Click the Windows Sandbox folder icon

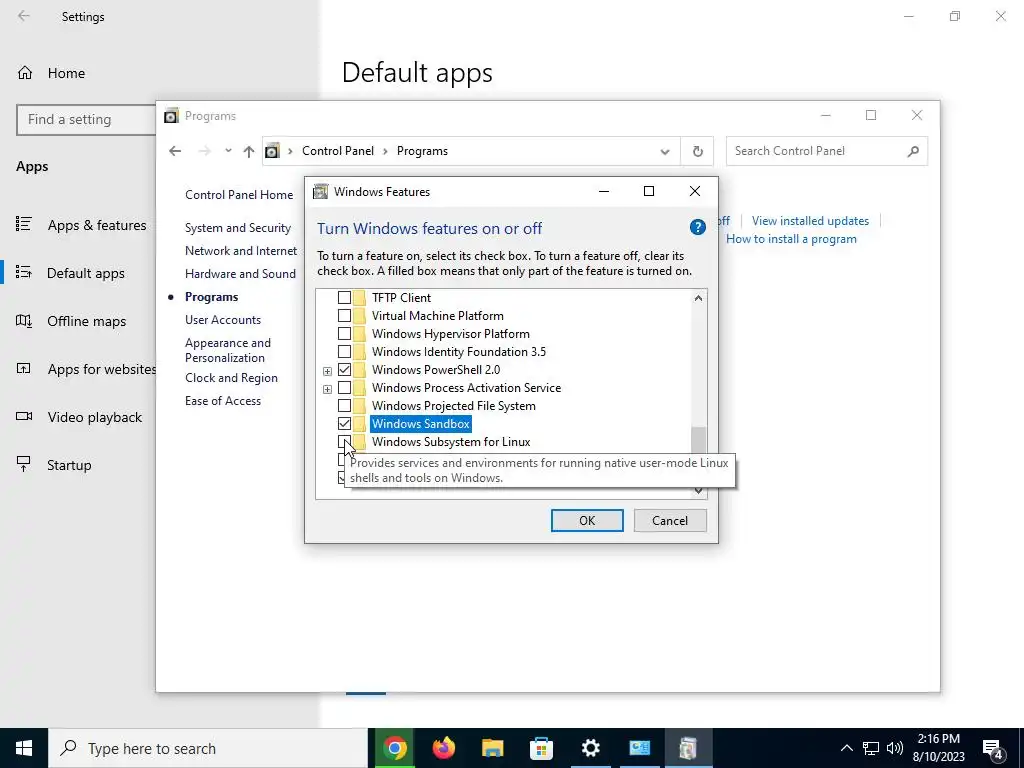(x=359, y=424)
